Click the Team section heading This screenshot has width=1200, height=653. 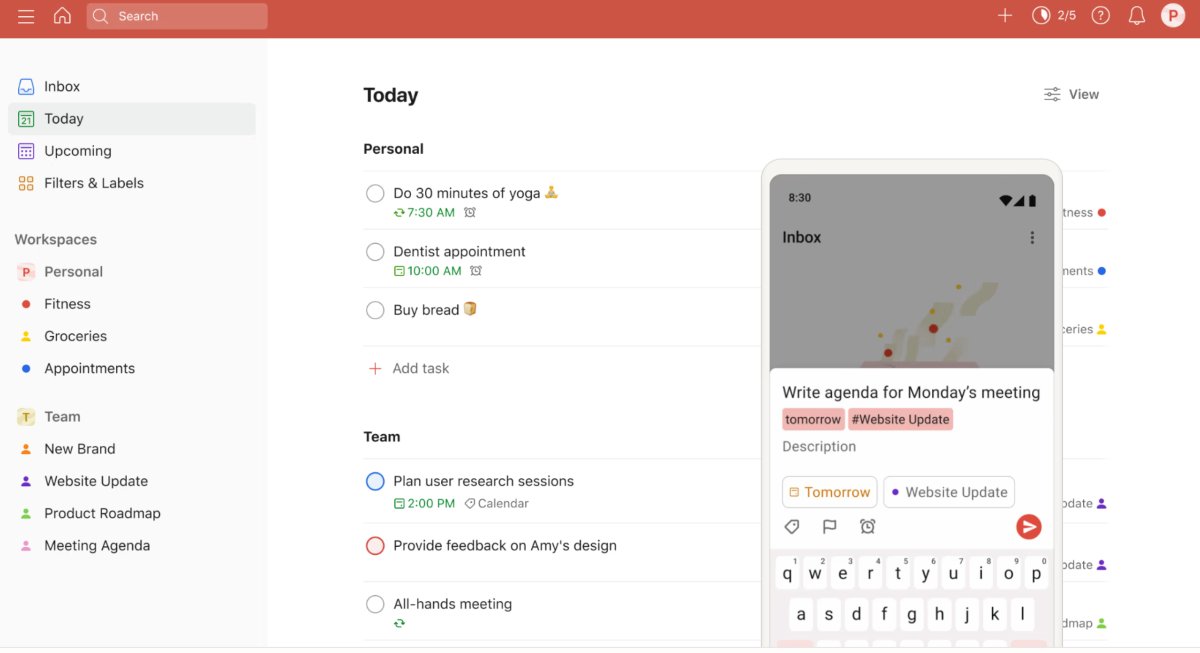click(381, 437)
